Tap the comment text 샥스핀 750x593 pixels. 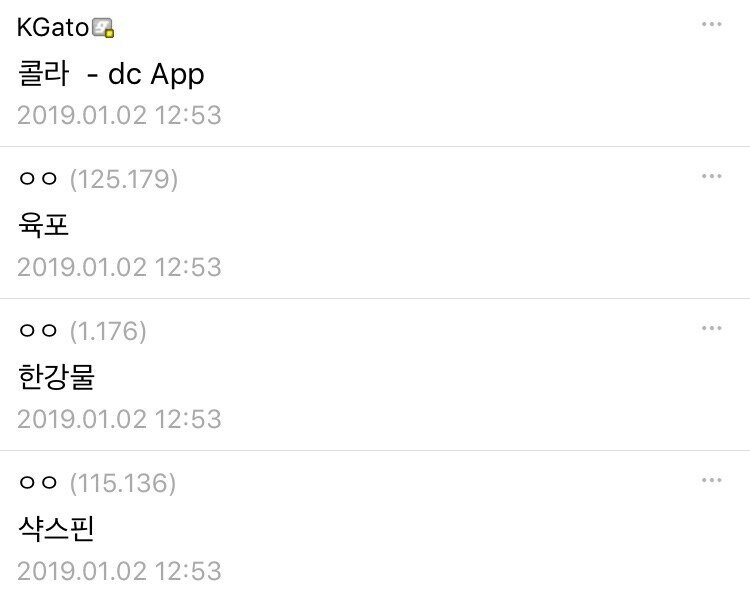[x=56, y=528]
